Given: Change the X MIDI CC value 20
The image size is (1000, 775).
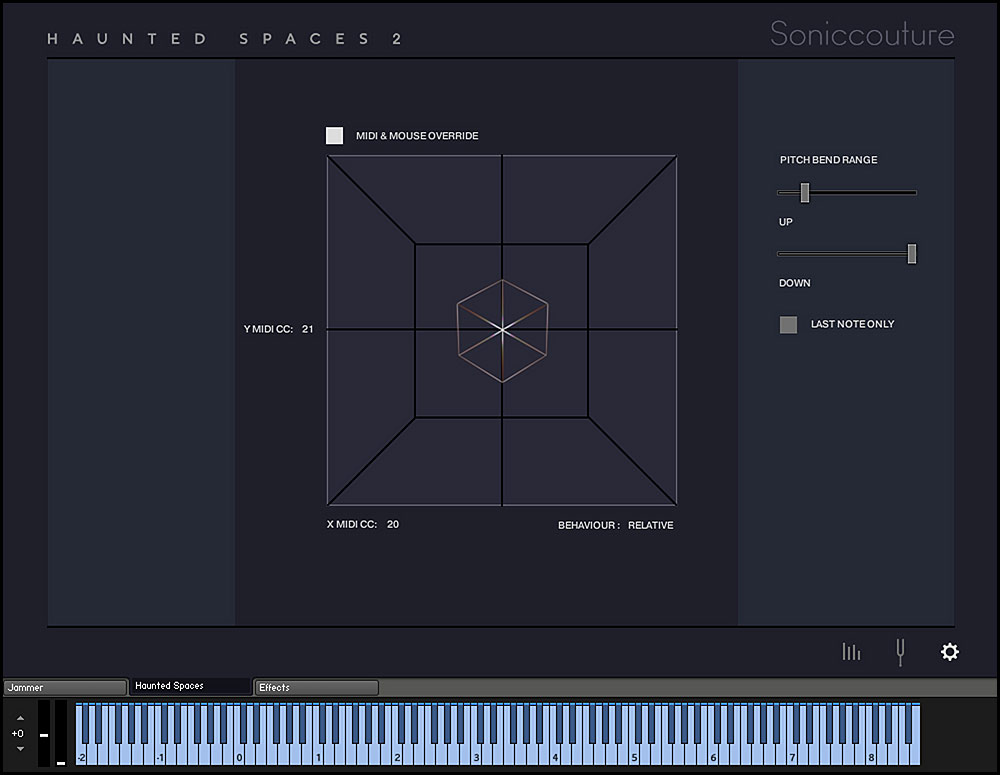Looking at the screenshot, I should pyautogui.click(x=393, y=524).
